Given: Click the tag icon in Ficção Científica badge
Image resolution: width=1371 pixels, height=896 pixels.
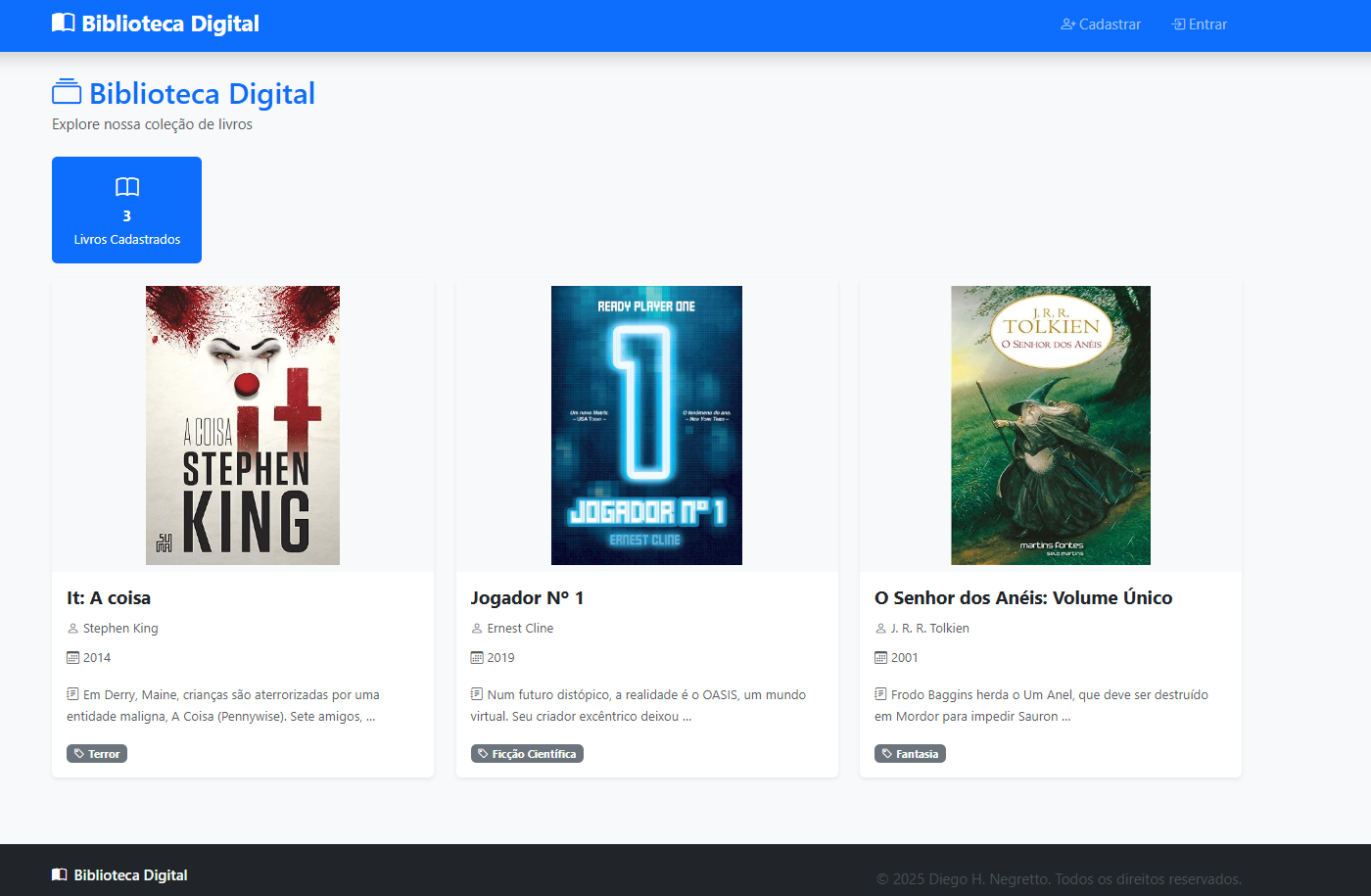Looking at the screenshot, I should pyautogui.click(x=484, y=754).
